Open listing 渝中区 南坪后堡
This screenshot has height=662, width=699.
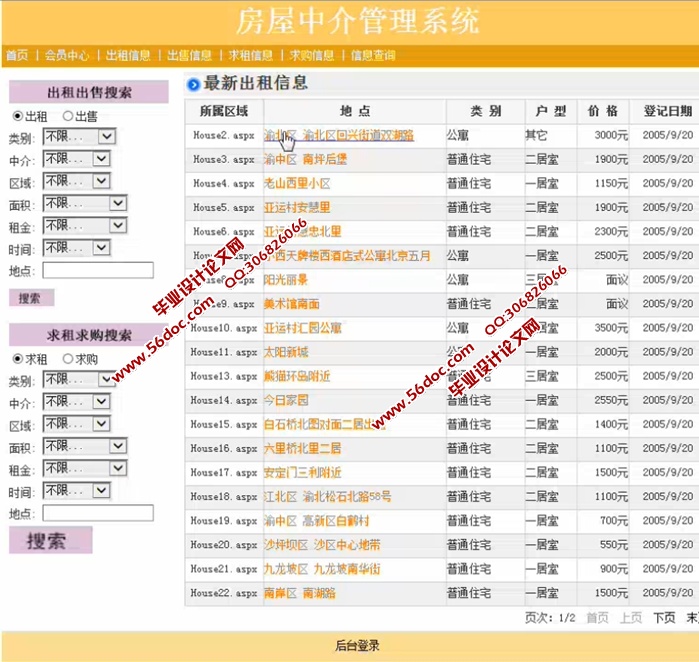coord(305,159)
